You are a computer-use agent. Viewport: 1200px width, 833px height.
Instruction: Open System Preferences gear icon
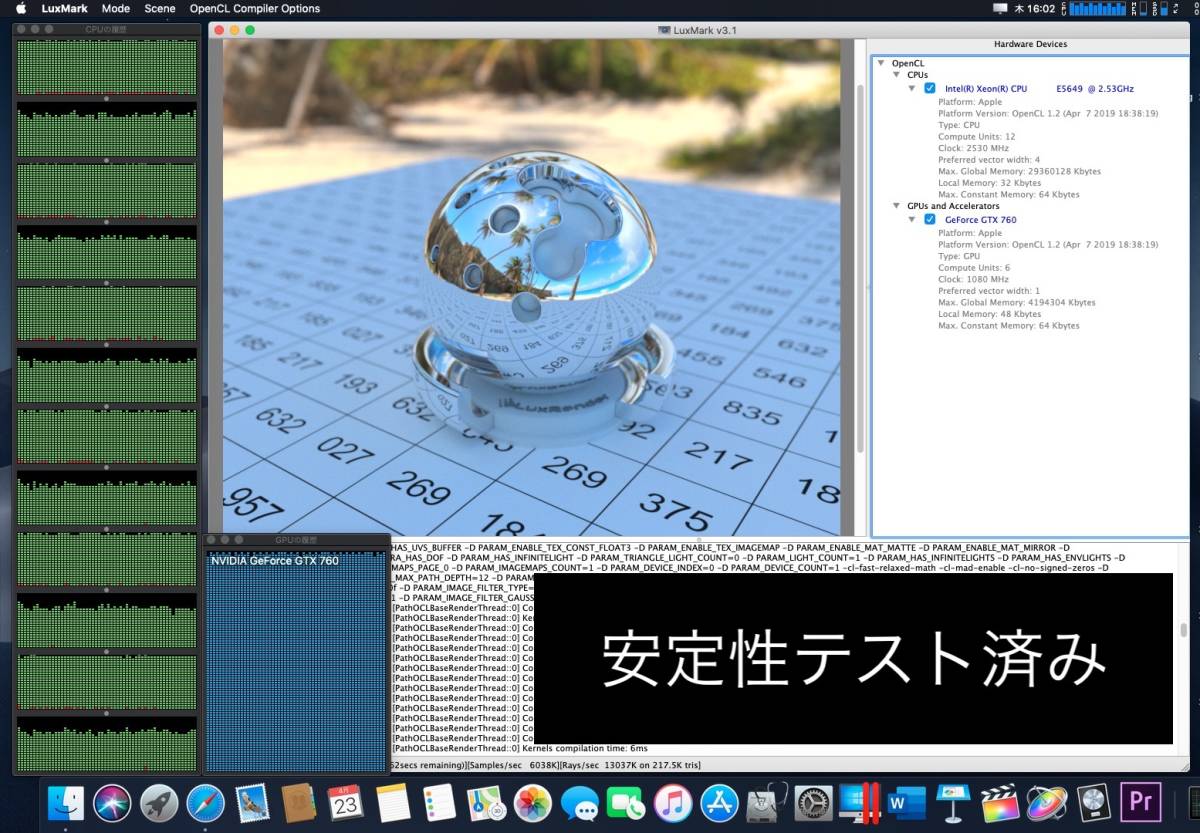pyautogui.click(x=814, y=802)
